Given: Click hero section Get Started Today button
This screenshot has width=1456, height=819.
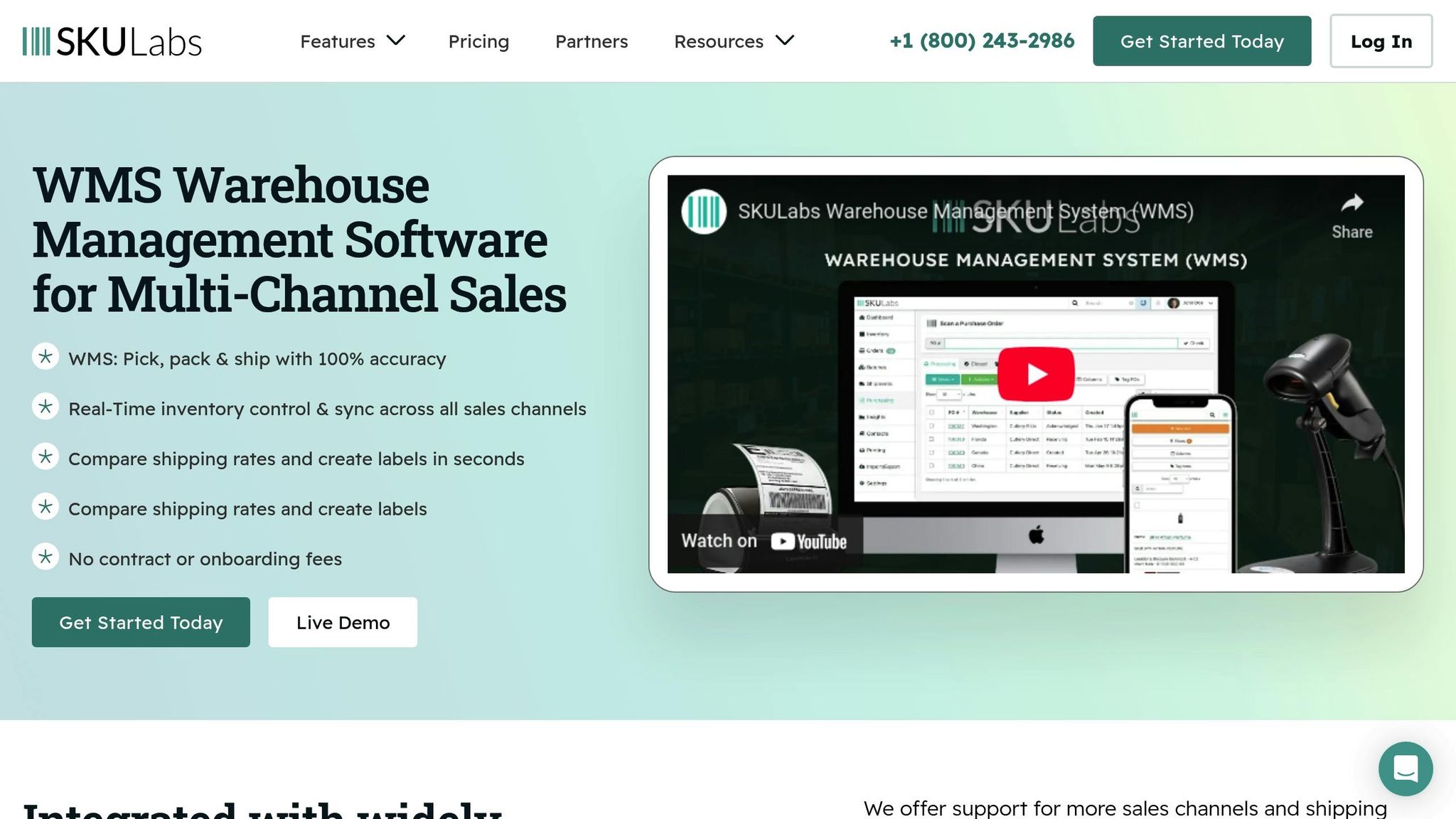Looking at the screenshot, I should (141, 622).
